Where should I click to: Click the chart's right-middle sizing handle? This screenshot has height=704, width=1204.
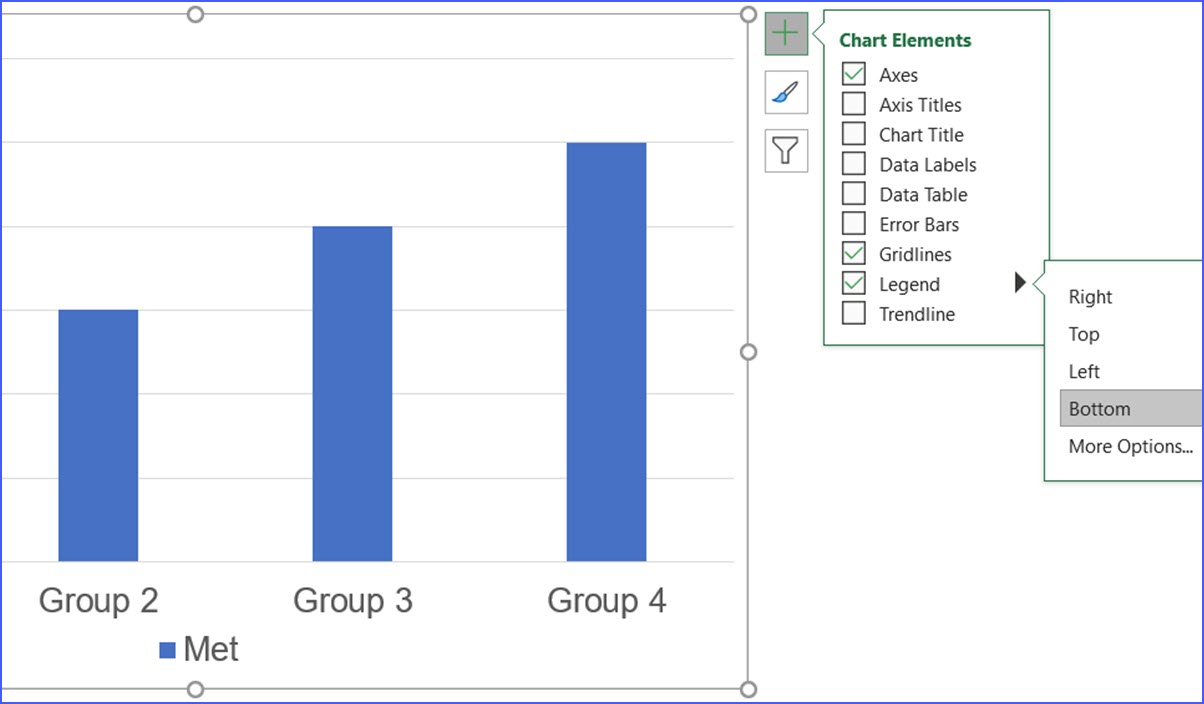pyautogui.click(x=748, y=352)
